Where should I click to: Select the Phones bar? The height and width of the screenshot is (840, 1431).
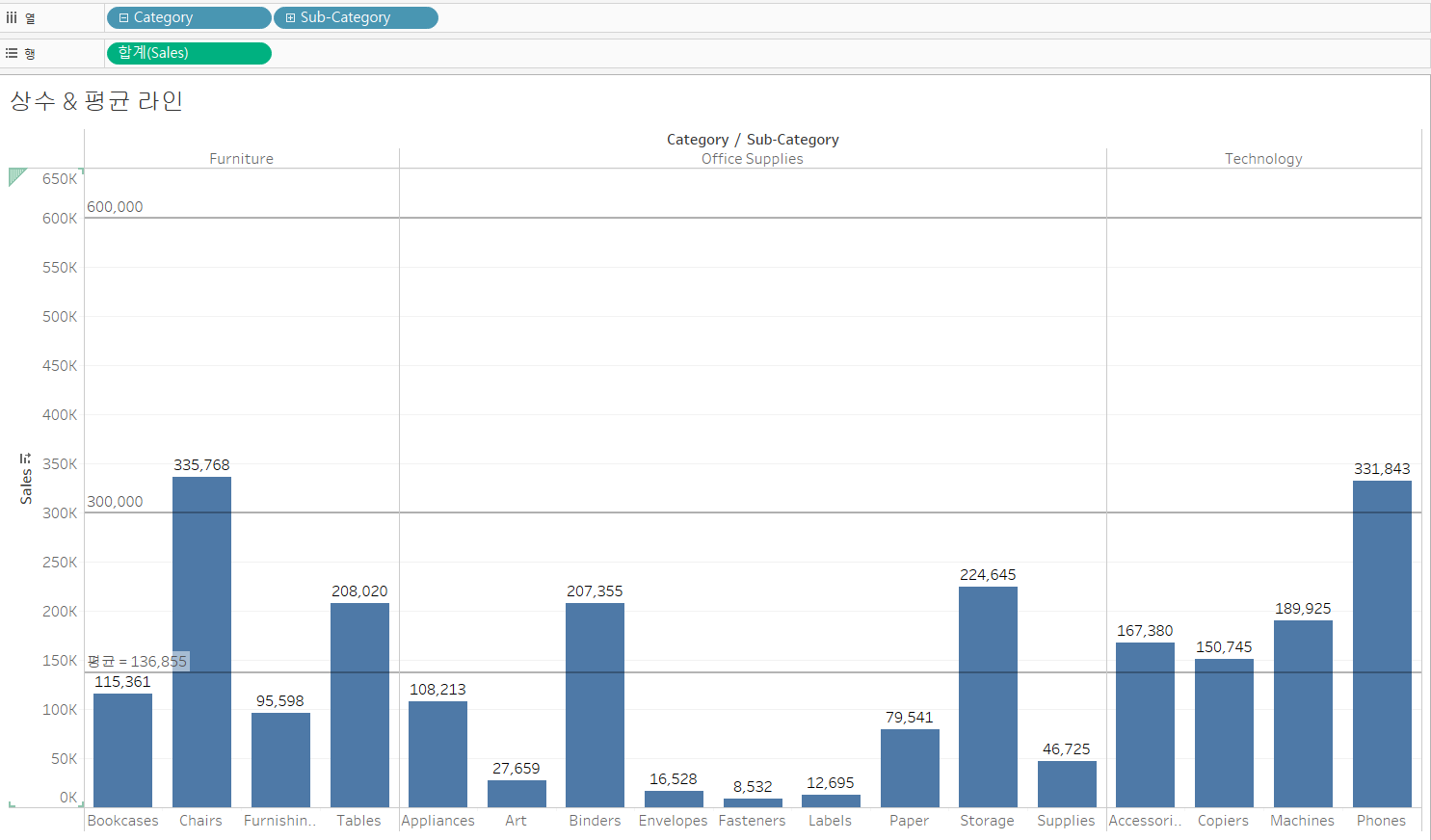click(x=1382, y=643)
